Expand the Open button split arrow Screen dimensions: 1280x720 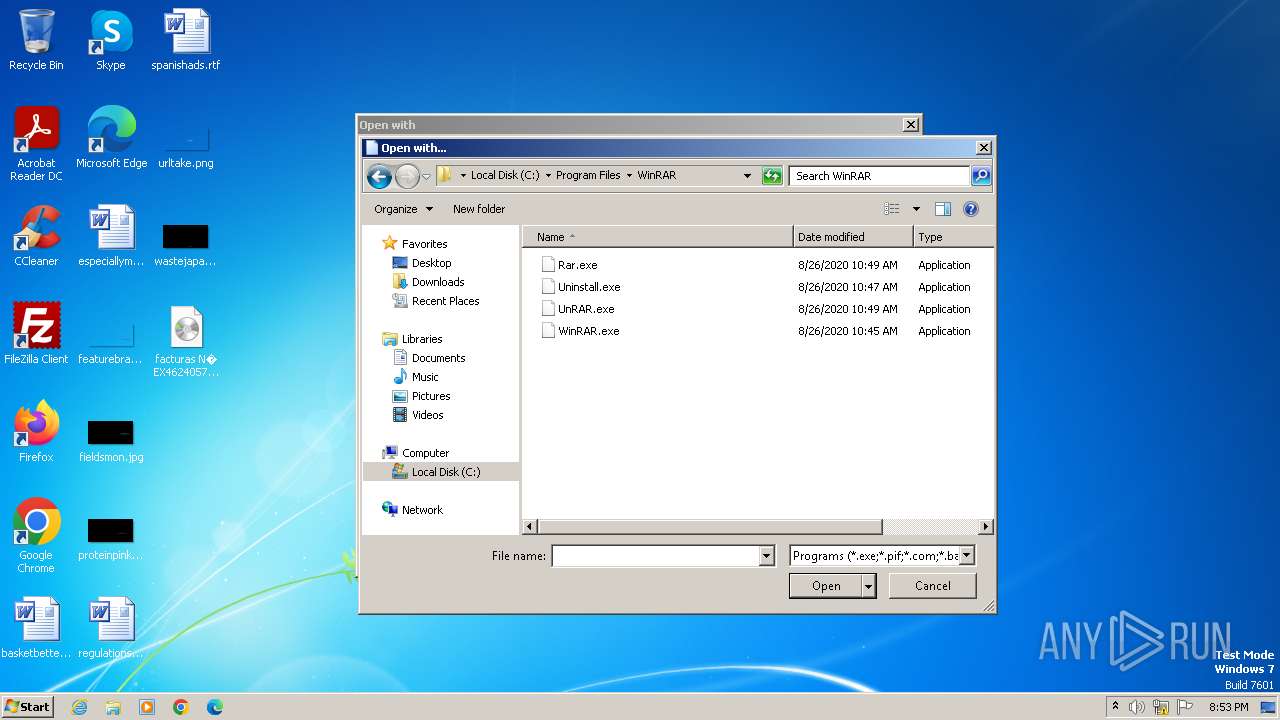(868, 586)
